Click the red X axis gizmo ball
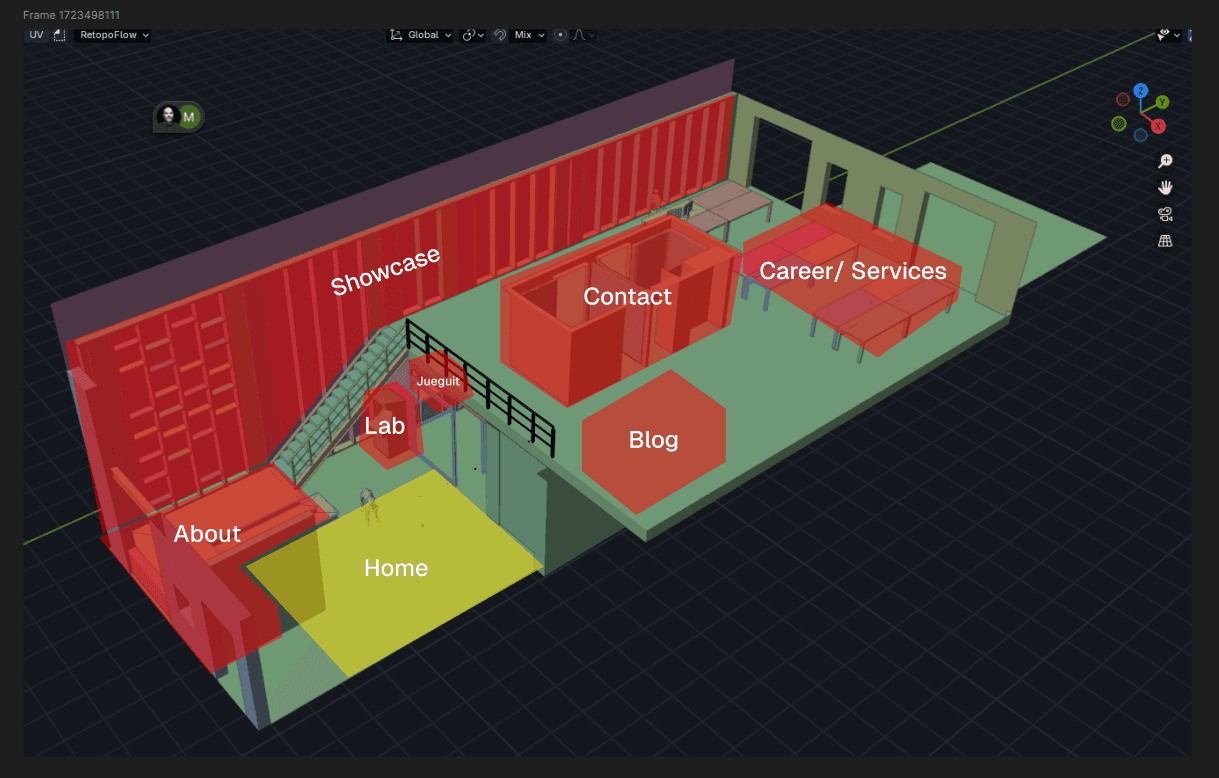Screen dimensions: 1219x778 [1157, 126]
